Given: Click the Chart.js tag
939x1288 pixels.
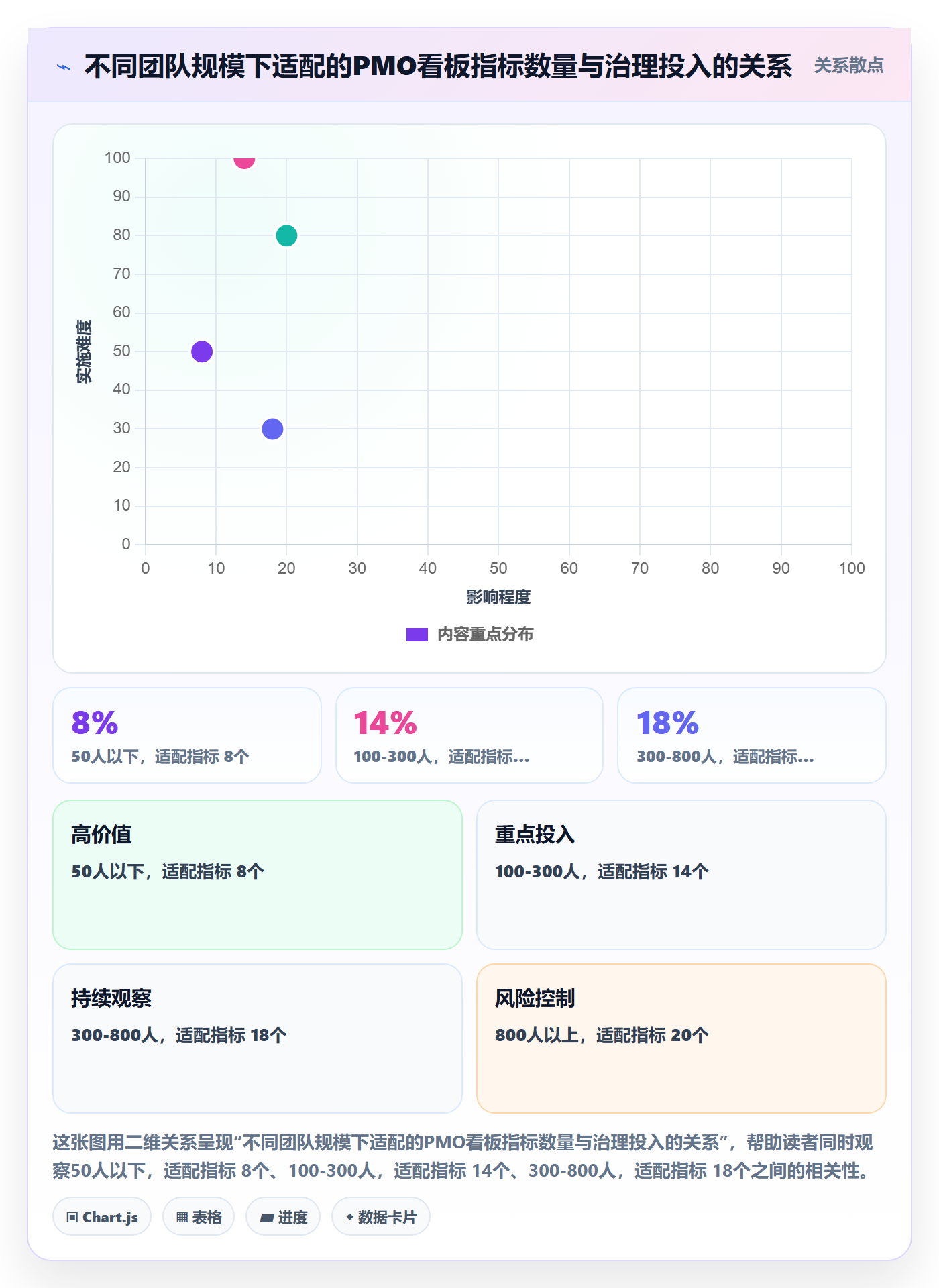Looking at the screenshot, I should coord(102,1217).
